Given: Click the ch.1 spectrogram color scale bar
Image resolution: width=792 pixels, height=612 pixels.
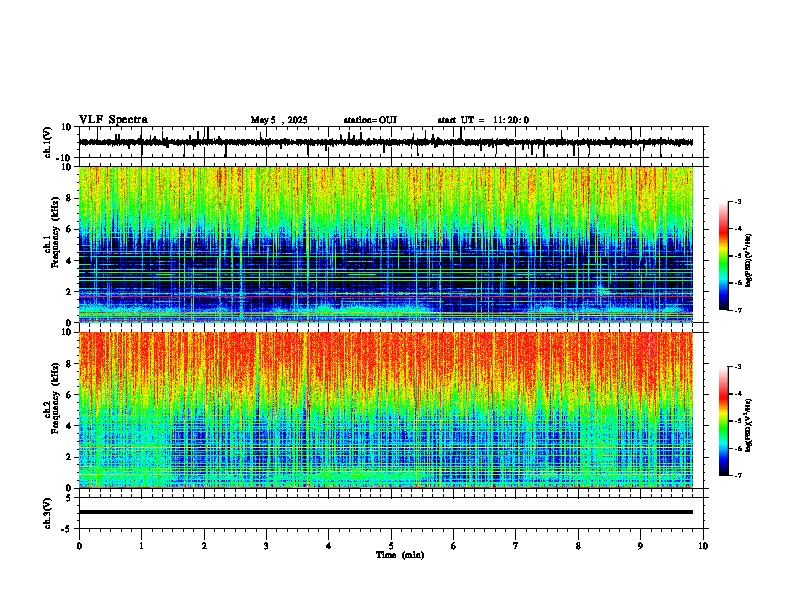Looking at the screenshot, I should pyautogui.click(x=723, y=256).
